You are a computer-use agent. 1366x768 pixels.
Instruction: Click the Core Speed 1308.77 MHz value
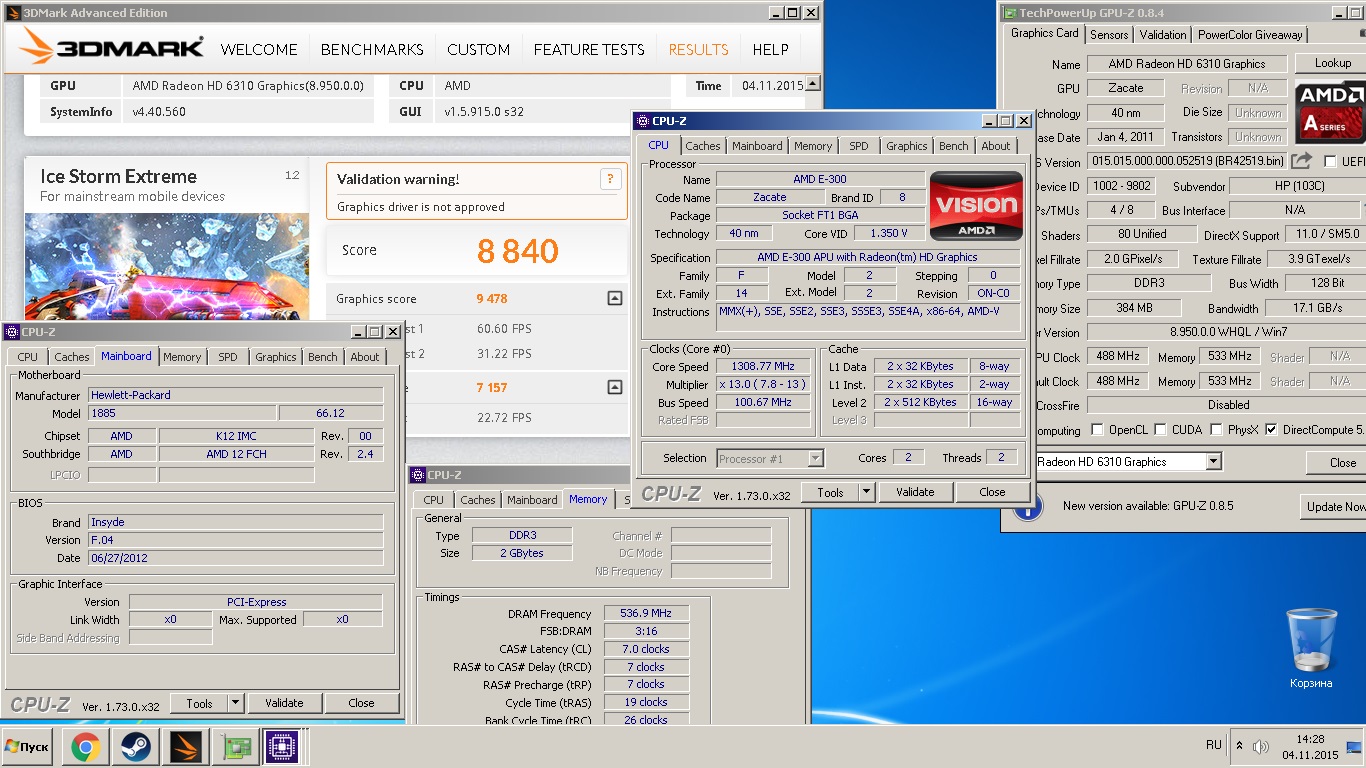763,366
